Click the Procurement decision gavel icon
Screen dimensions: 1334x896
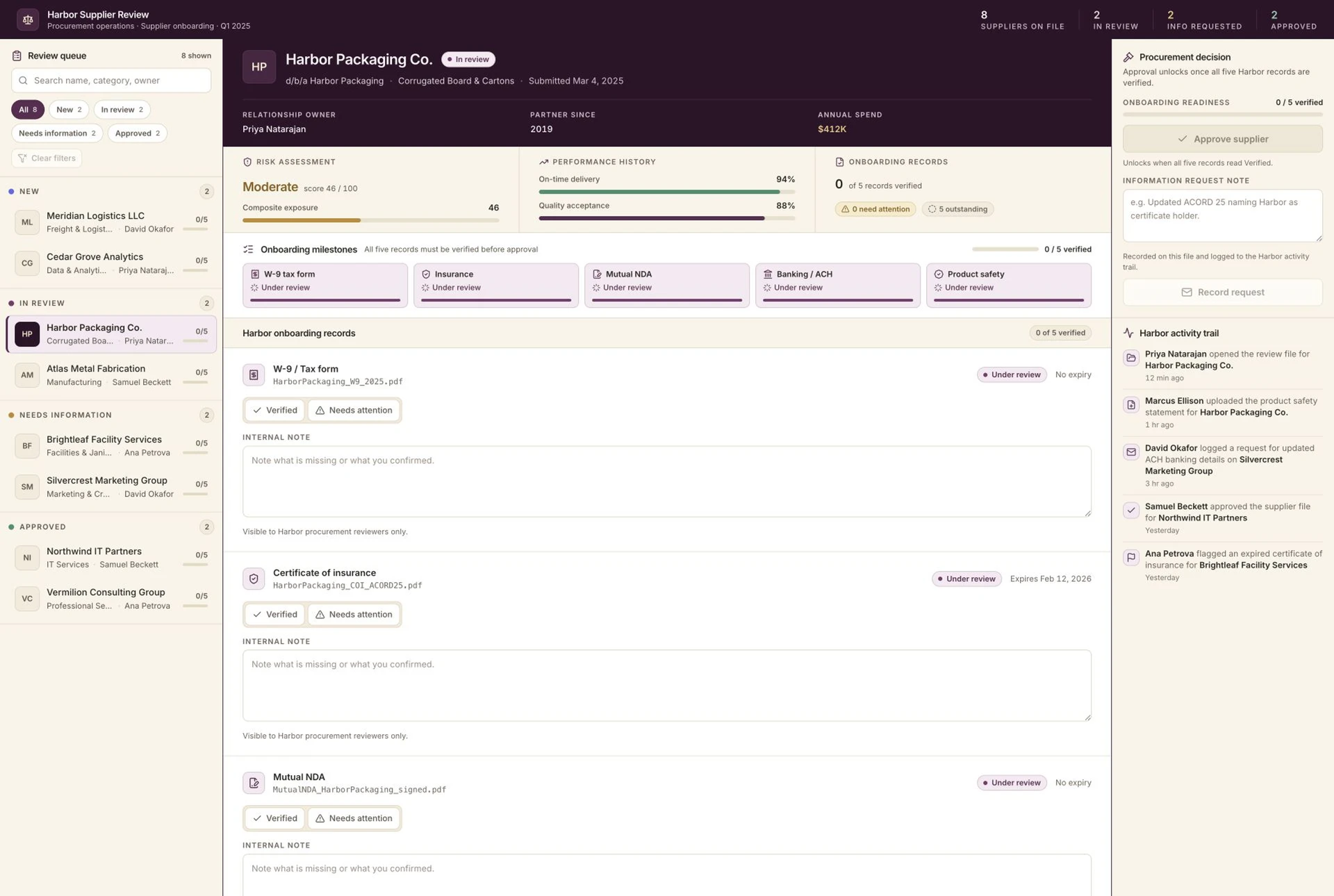pyautogui.click(x=1128, y=57)
